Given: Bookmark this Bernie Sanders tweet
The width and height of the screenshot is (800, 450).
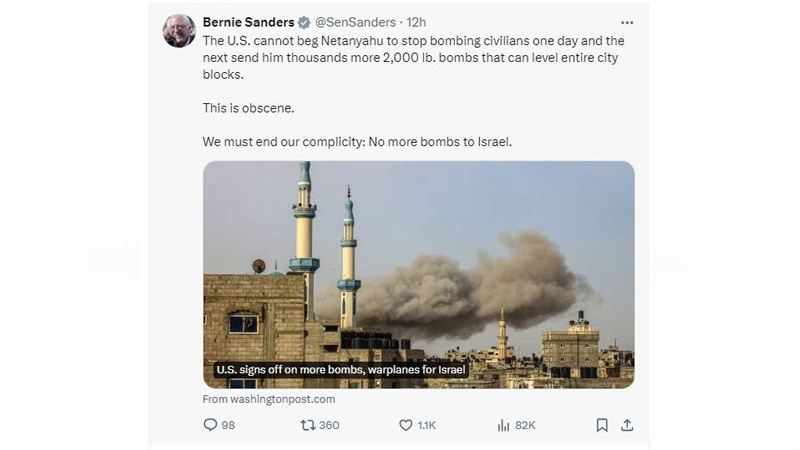Looking at the screenshot, I should pyautogui.click(x=602, y=425).
